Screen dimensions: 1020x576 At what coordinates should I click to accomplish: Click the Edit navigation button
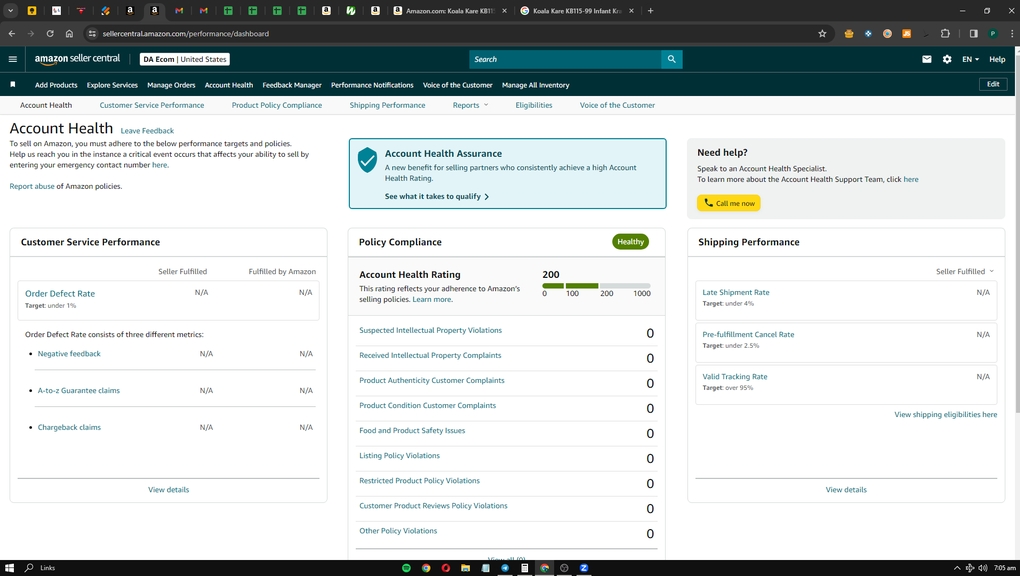993,84
